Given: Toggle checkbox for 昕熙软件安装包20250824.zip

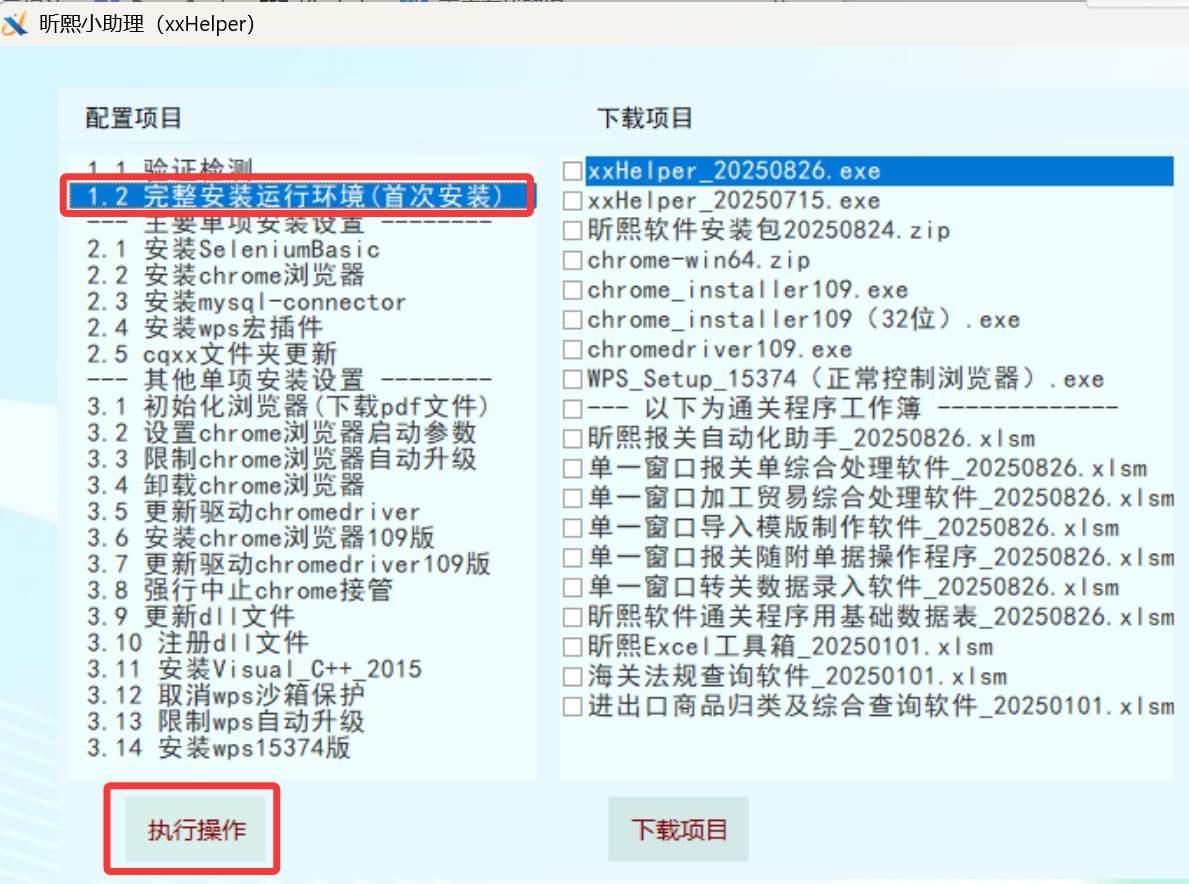Looking at the screenshot, I should point(572,231).
